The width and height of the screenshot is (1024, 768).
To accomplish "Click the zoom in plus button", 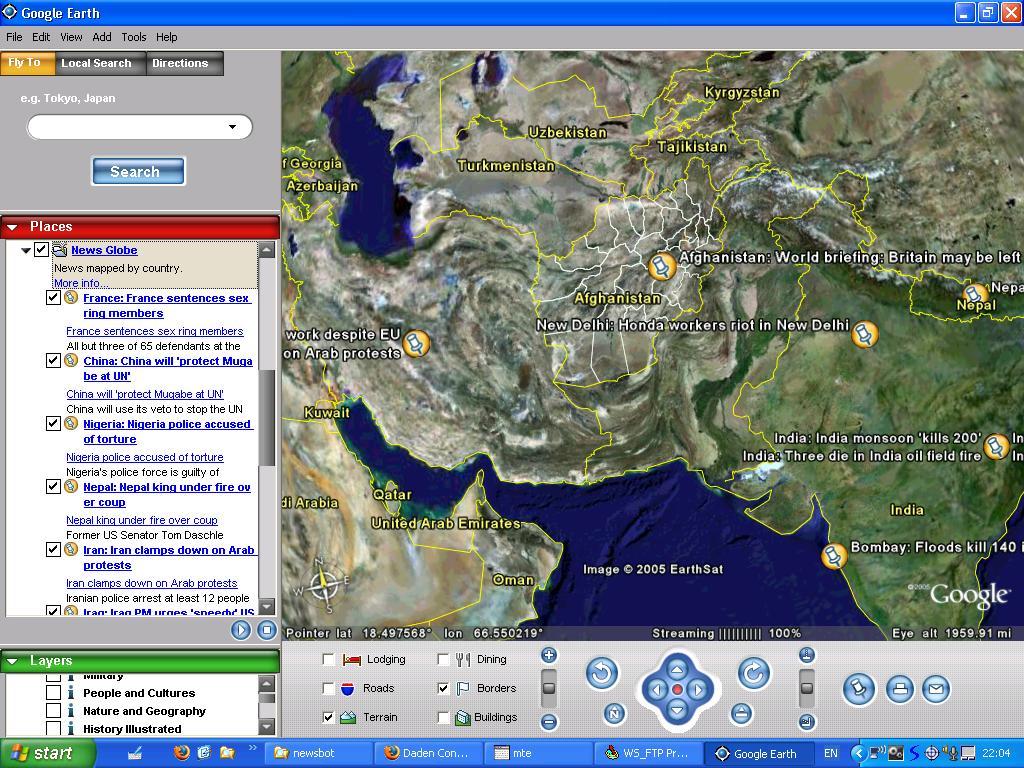I will tap(549, 655).
